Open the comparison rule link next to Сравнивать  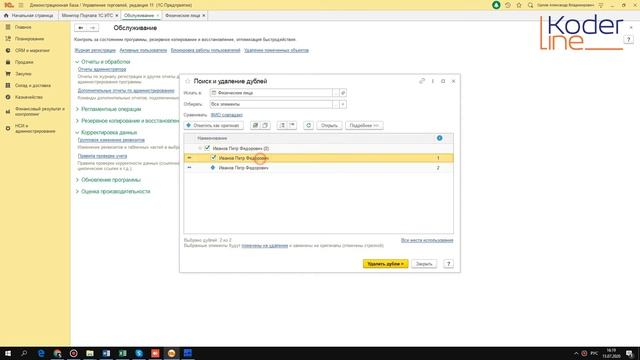coord(227,115)
